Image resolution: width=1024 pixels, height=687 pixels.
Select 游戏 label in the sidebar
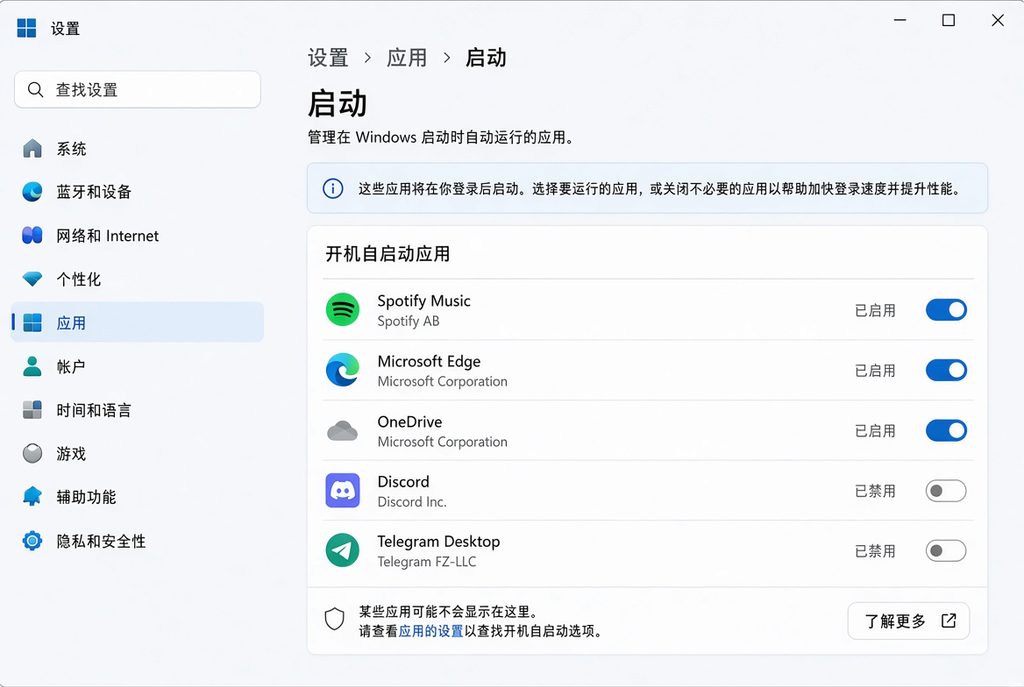[71, 453]
